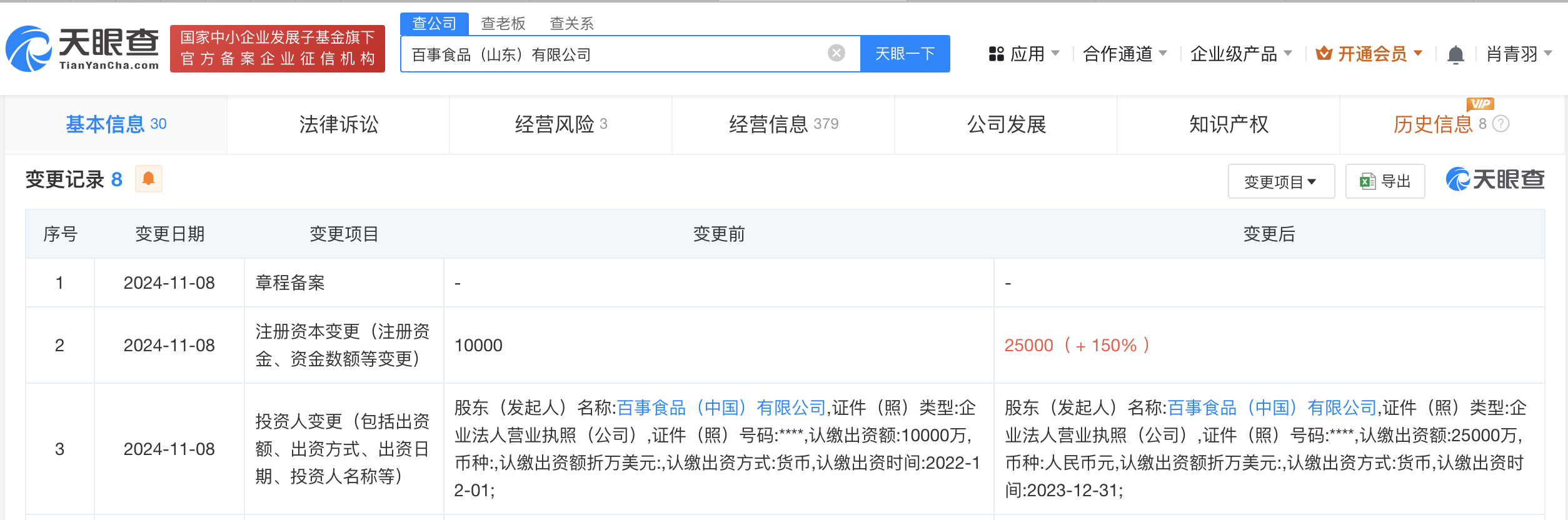
Task: Click the TianYanCha logo in header
Action: pos(83,49)
